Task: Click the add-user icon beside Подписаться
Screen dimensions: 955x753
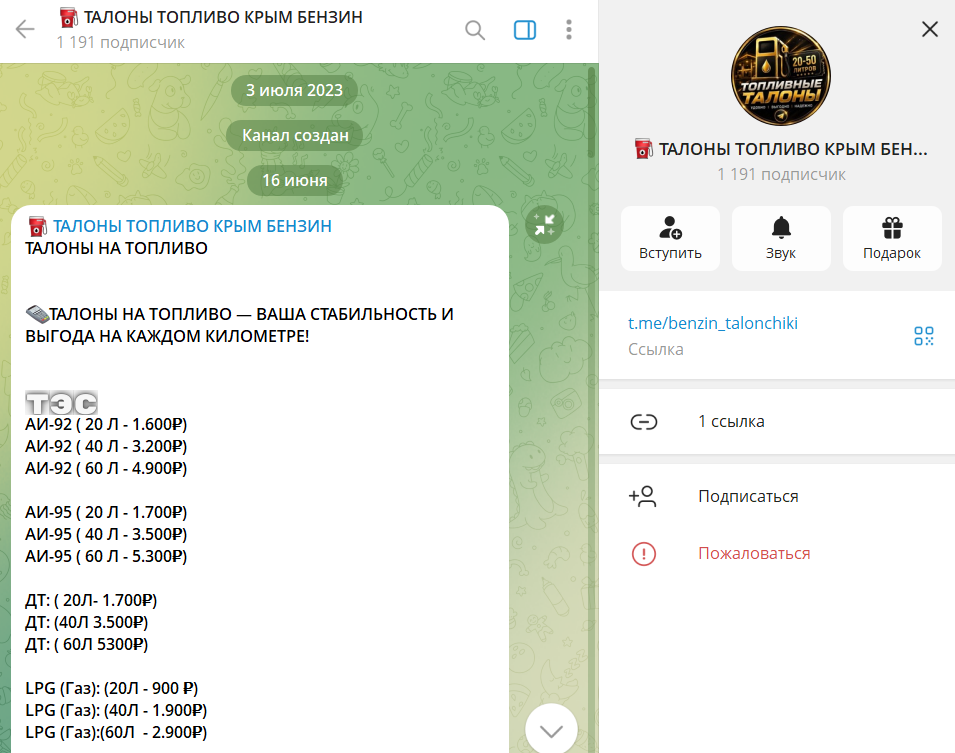Action: pyautogui.click(x=643, y=497)
